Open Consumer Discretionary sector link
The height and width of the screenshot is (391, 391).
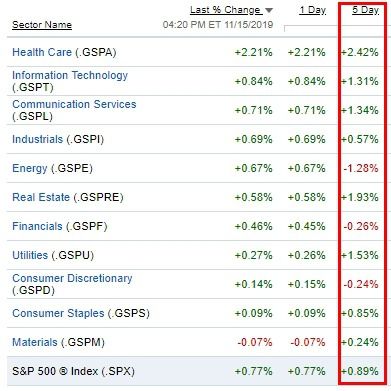(x=72, y=278)
